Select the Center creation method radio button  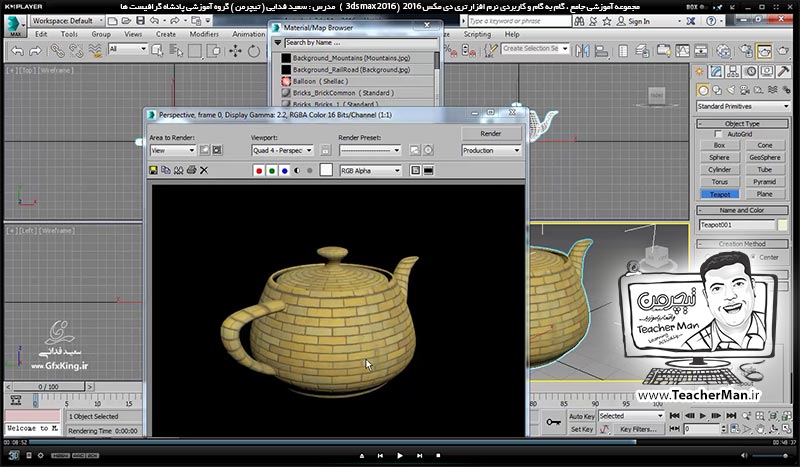(753, 257)
